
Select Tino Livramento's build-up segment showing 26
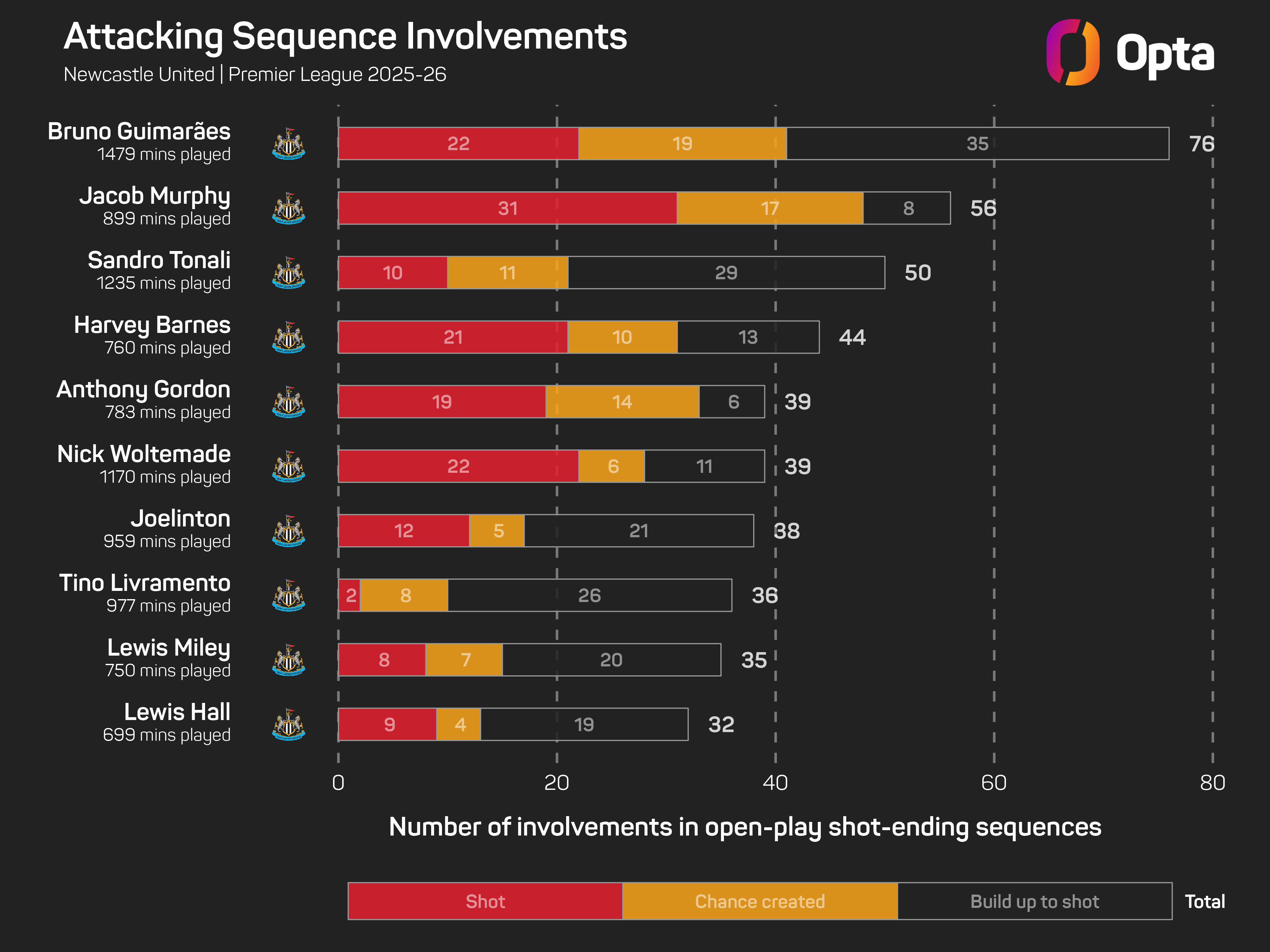tap(590, 596)
